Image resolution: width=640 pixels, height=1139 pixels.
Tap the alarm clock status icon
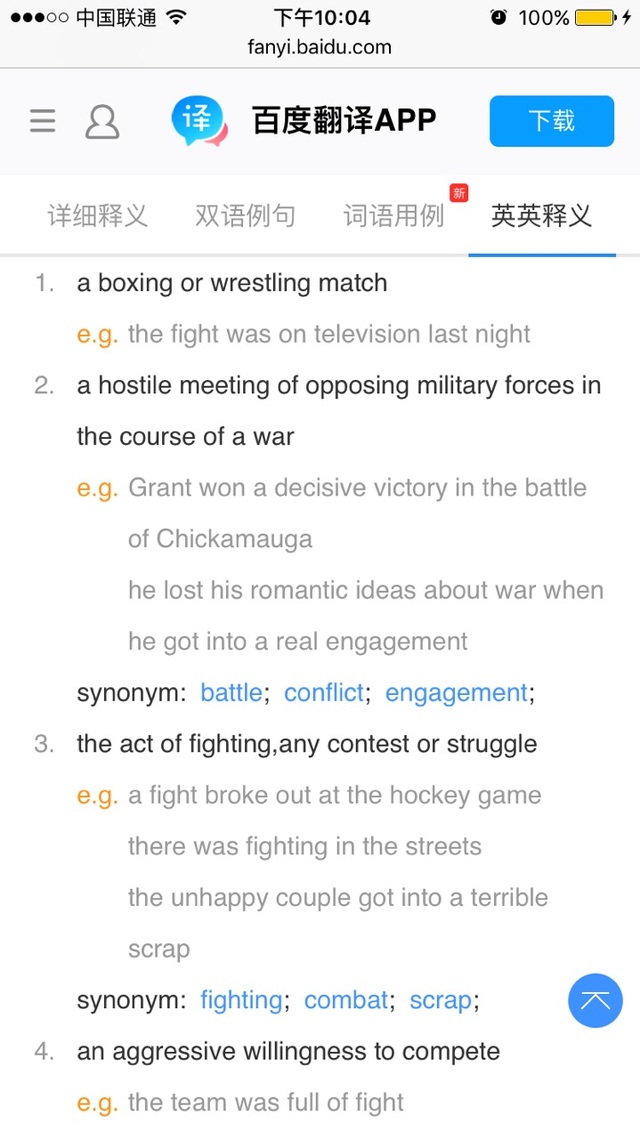click(499, 18)
